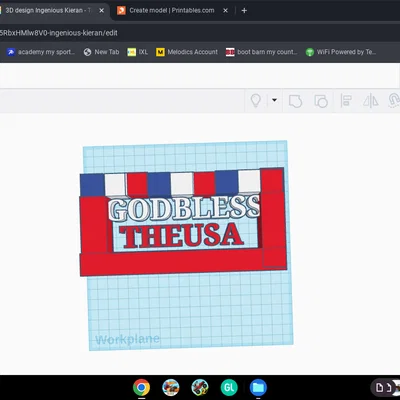Launch the first racing game shelf icon
Viewport: 400px width, 400px height.
[171, 387]
